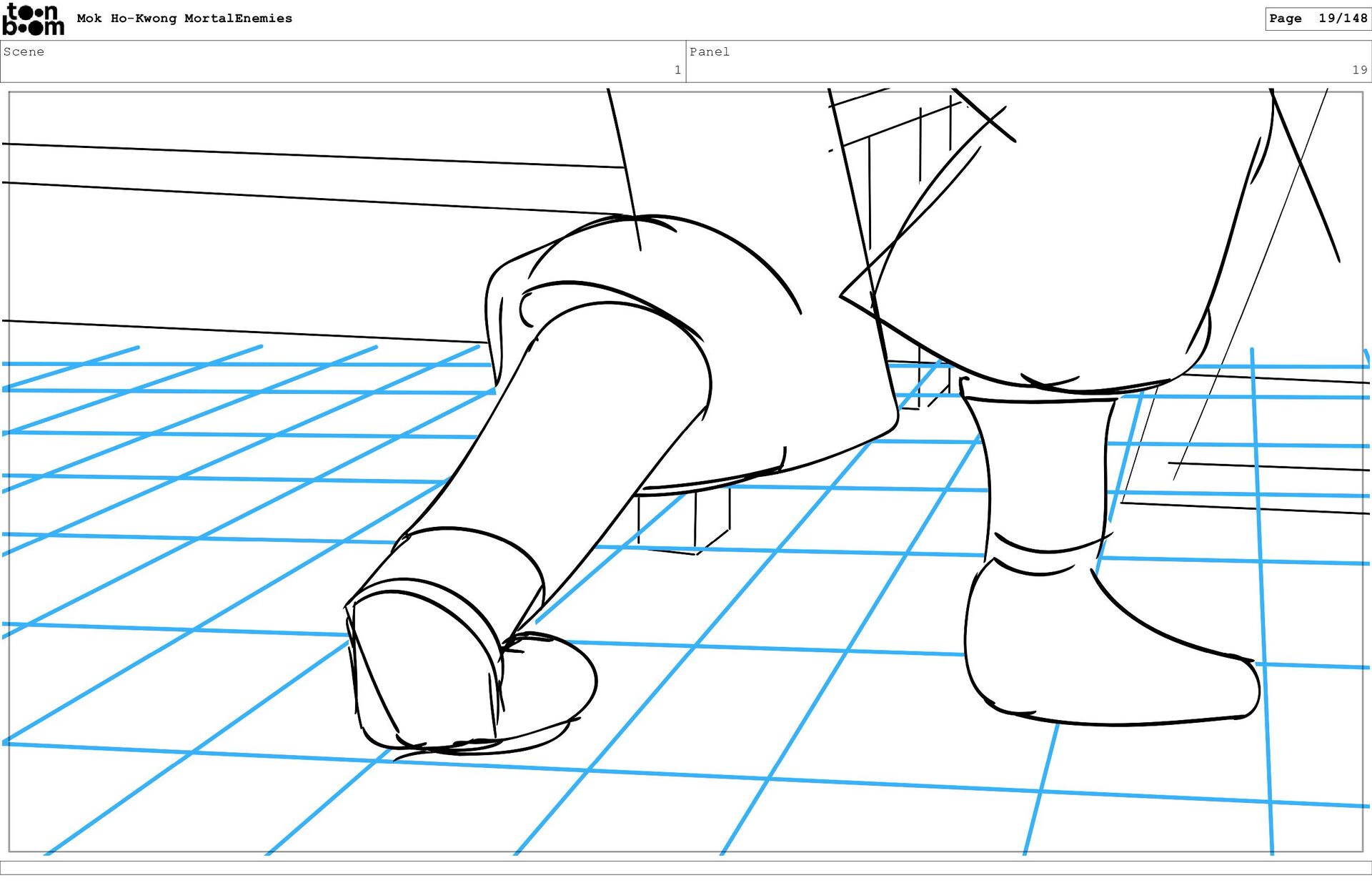Click the Panel label text

coord(709,51)
